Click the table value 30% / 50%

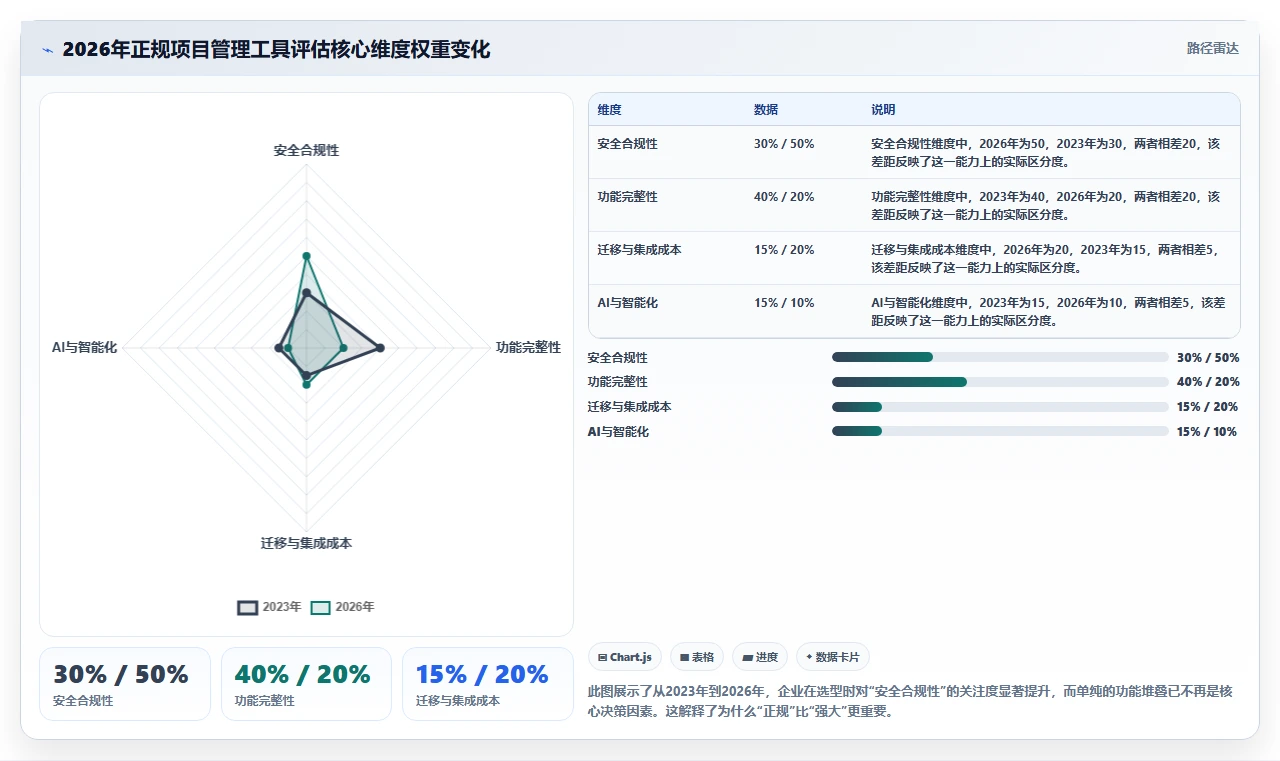(x=784, y=144)
